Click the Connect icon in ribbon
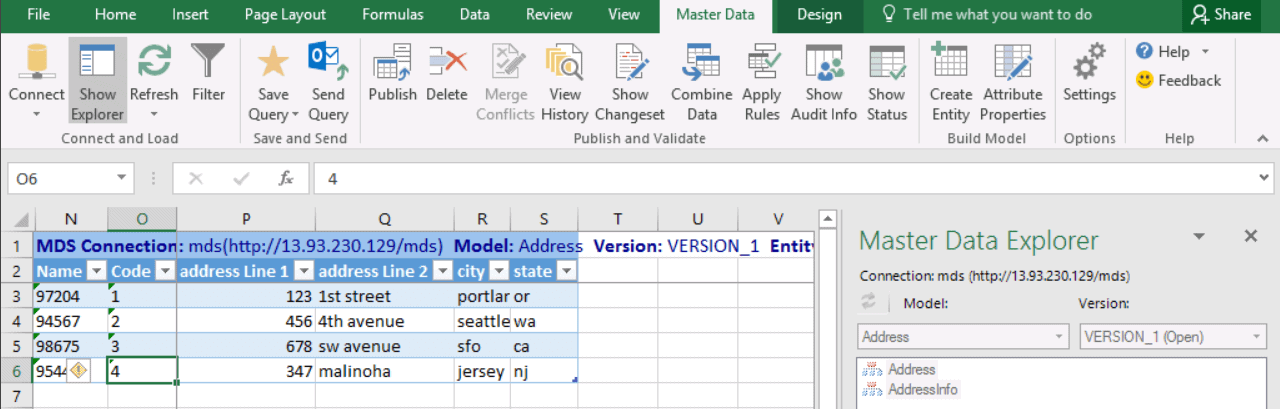 coord(36,62)
